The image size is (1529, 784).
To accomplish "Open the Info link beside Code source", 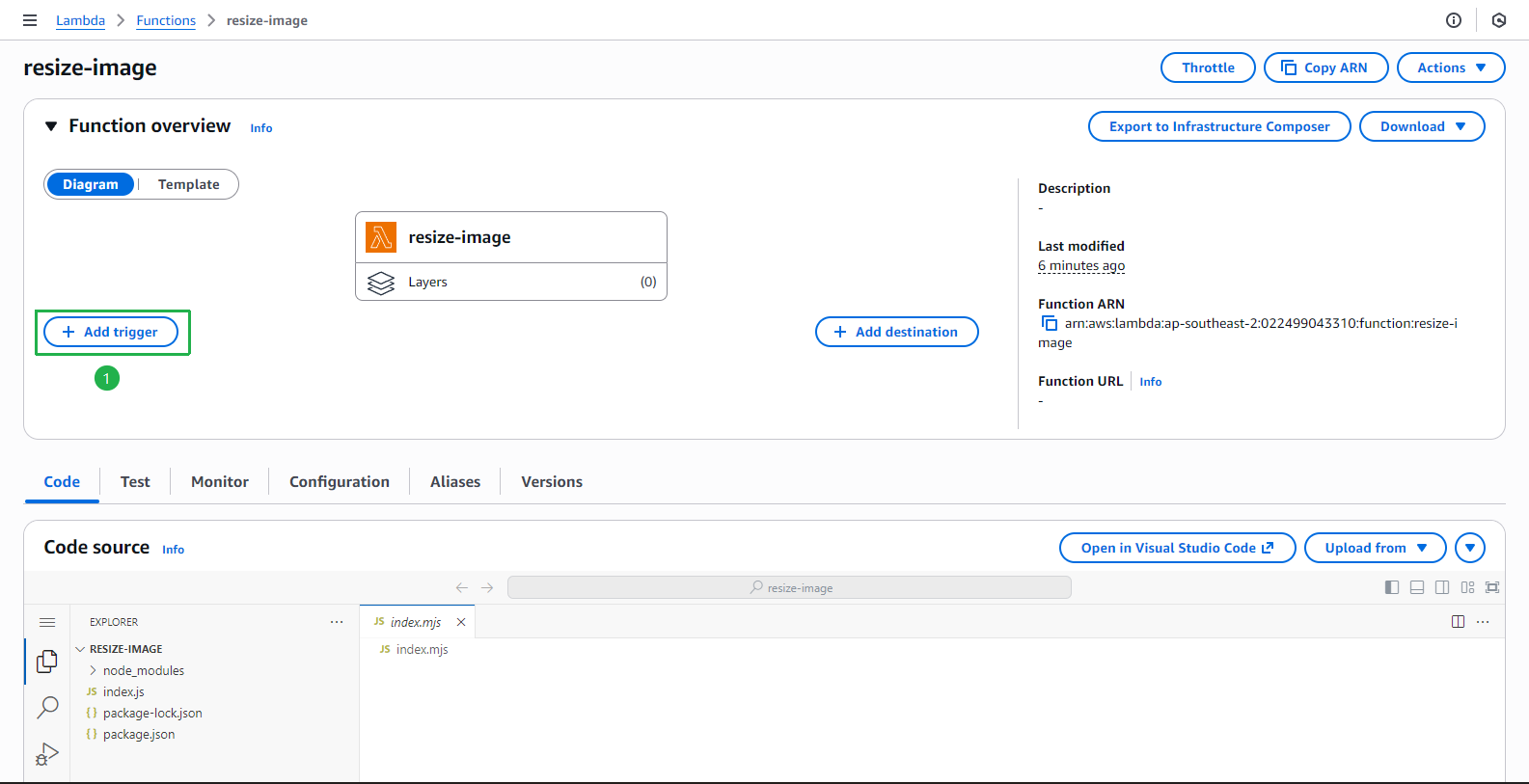I will click(174, 550).
